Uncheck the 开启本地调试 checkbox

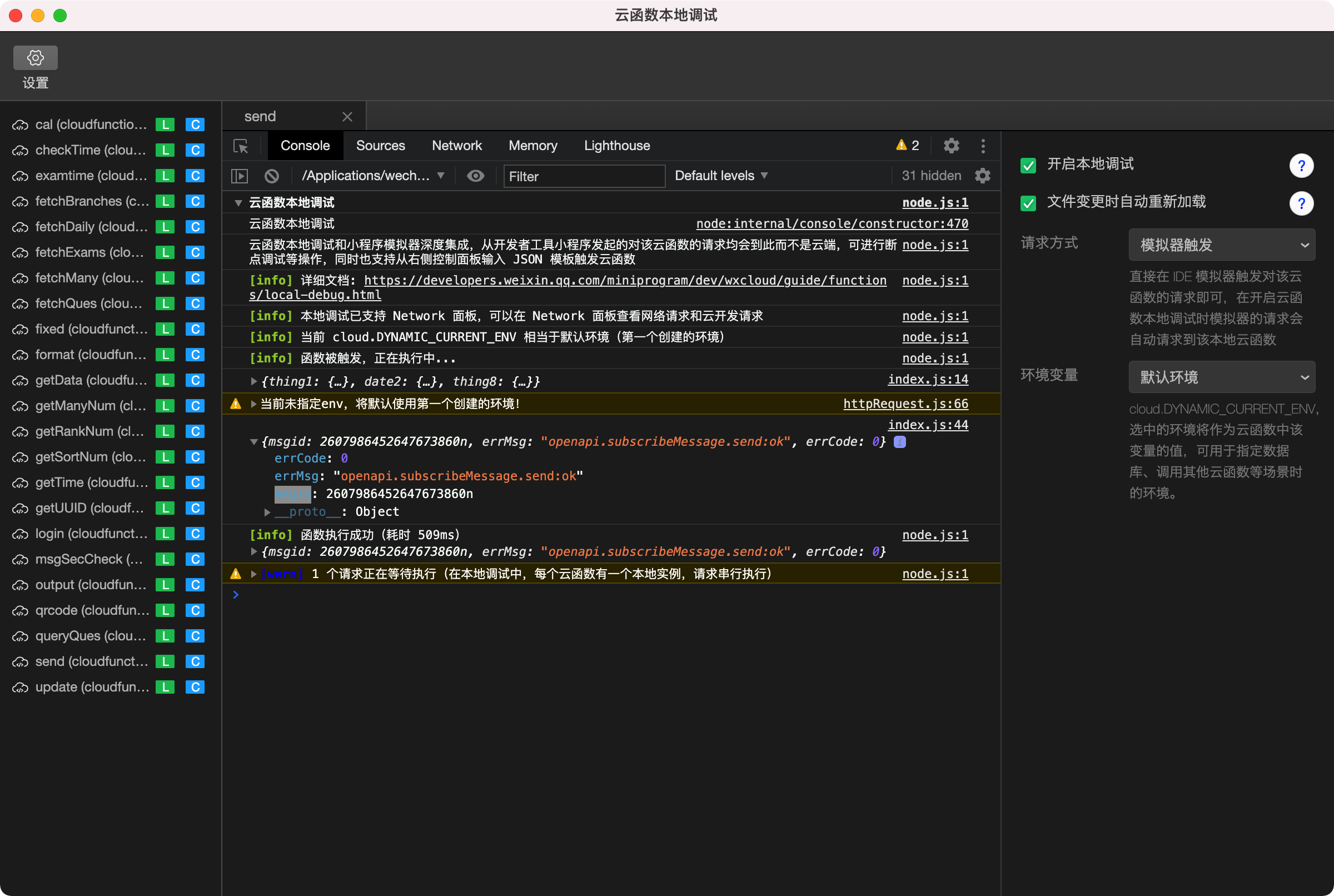point(1028,166)
